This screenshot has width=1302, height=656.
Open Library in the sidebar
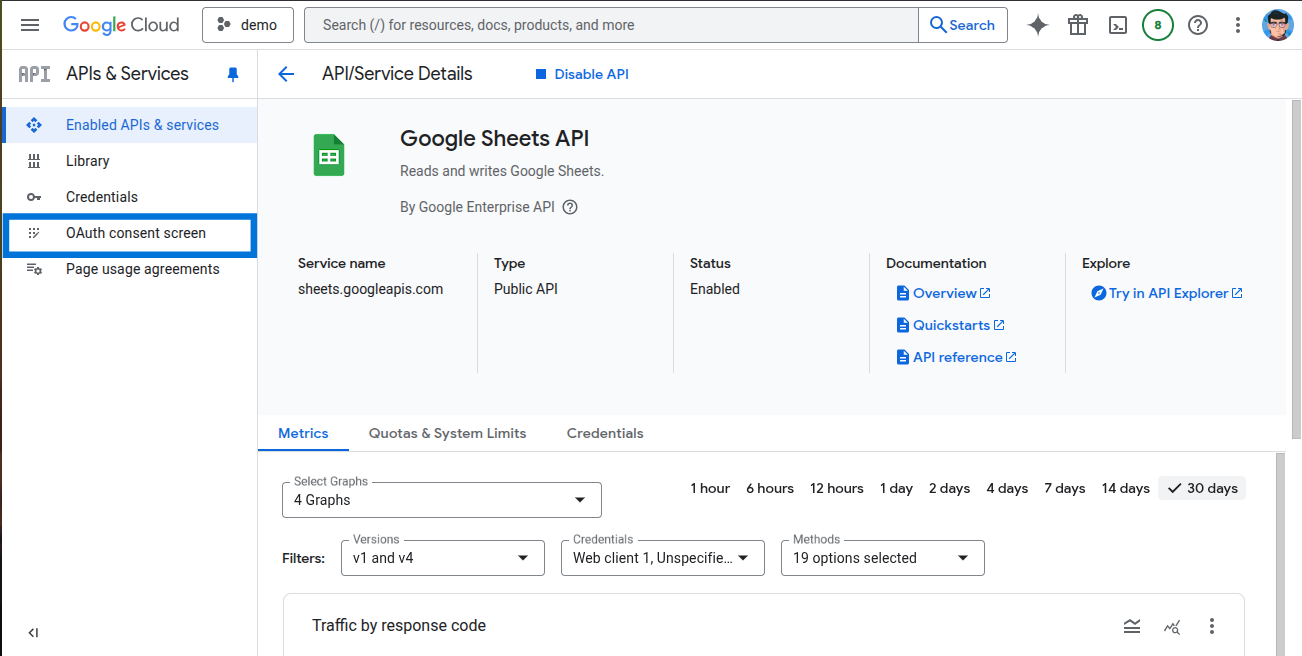click(130, 161)
